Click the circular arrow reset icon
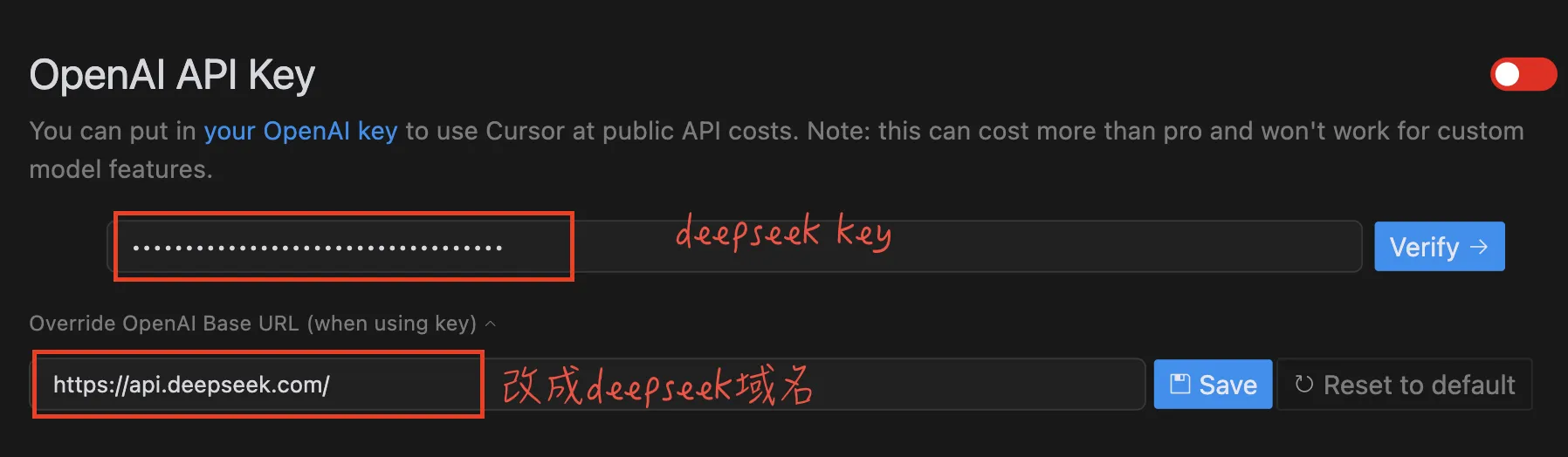 [x=1304, y=385]
